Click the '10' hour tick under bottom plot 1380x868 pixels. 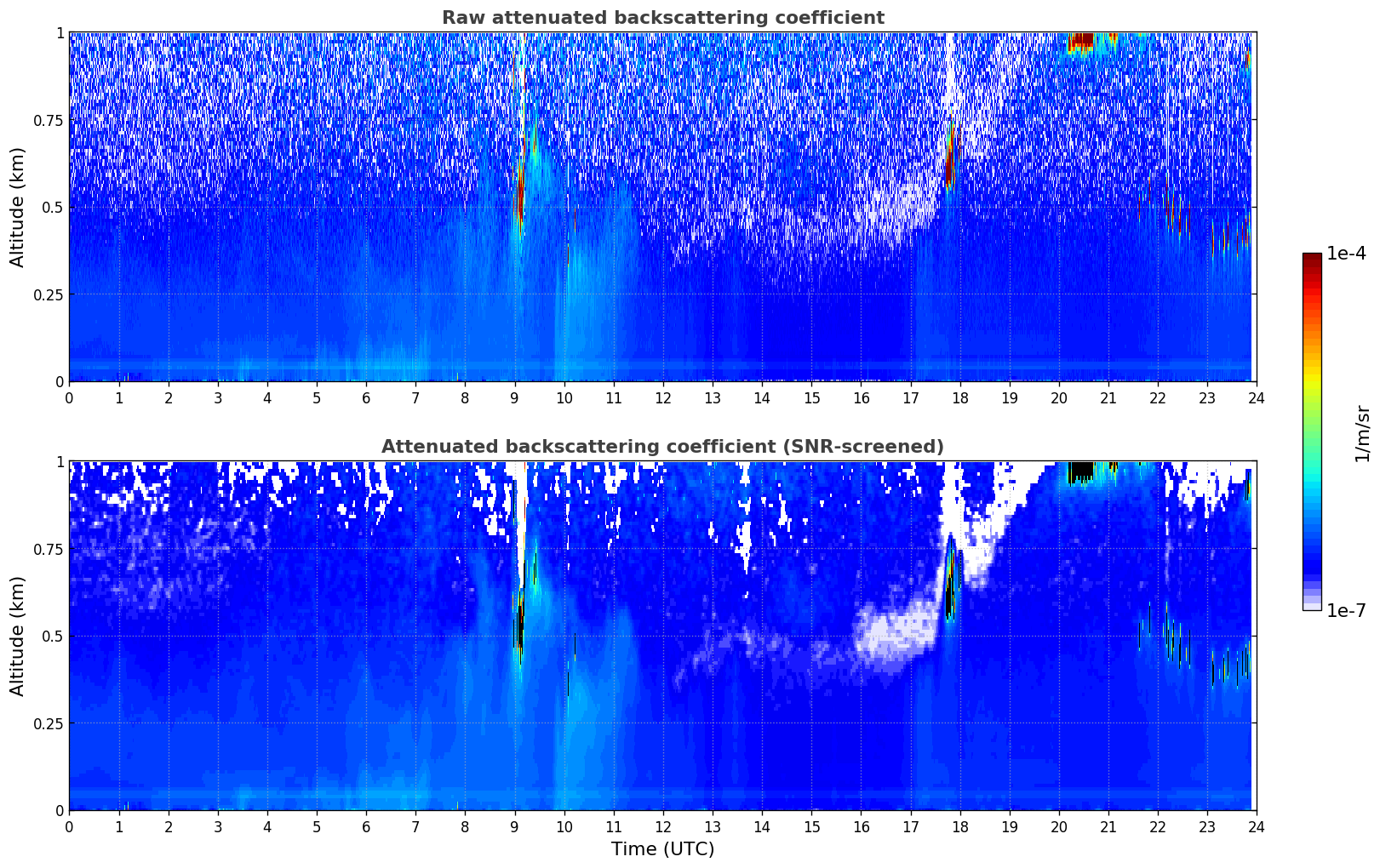point(564,826)
